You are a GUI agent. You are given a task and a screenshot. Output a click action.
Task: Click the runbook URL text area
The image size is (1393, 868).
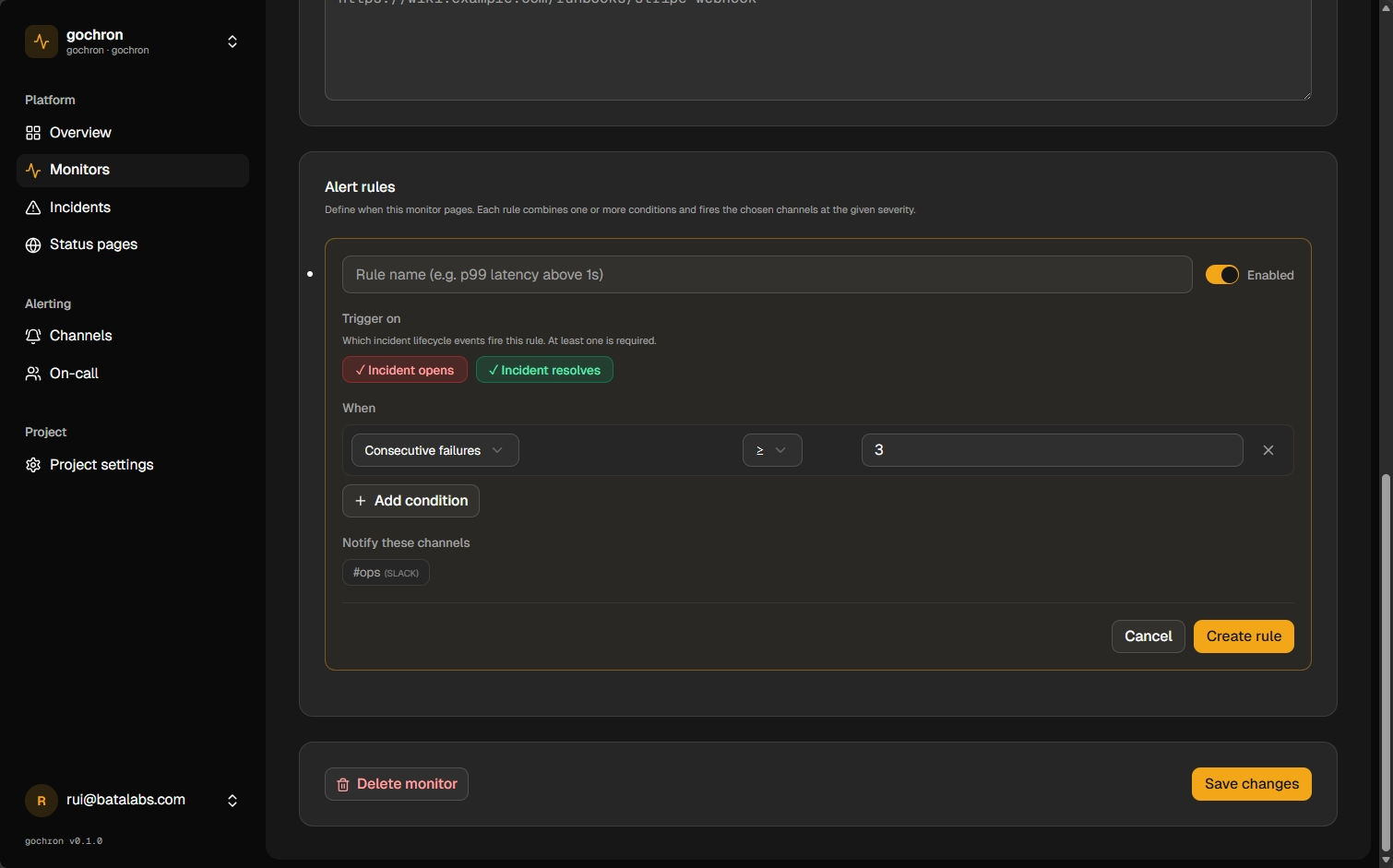point(817,48)
